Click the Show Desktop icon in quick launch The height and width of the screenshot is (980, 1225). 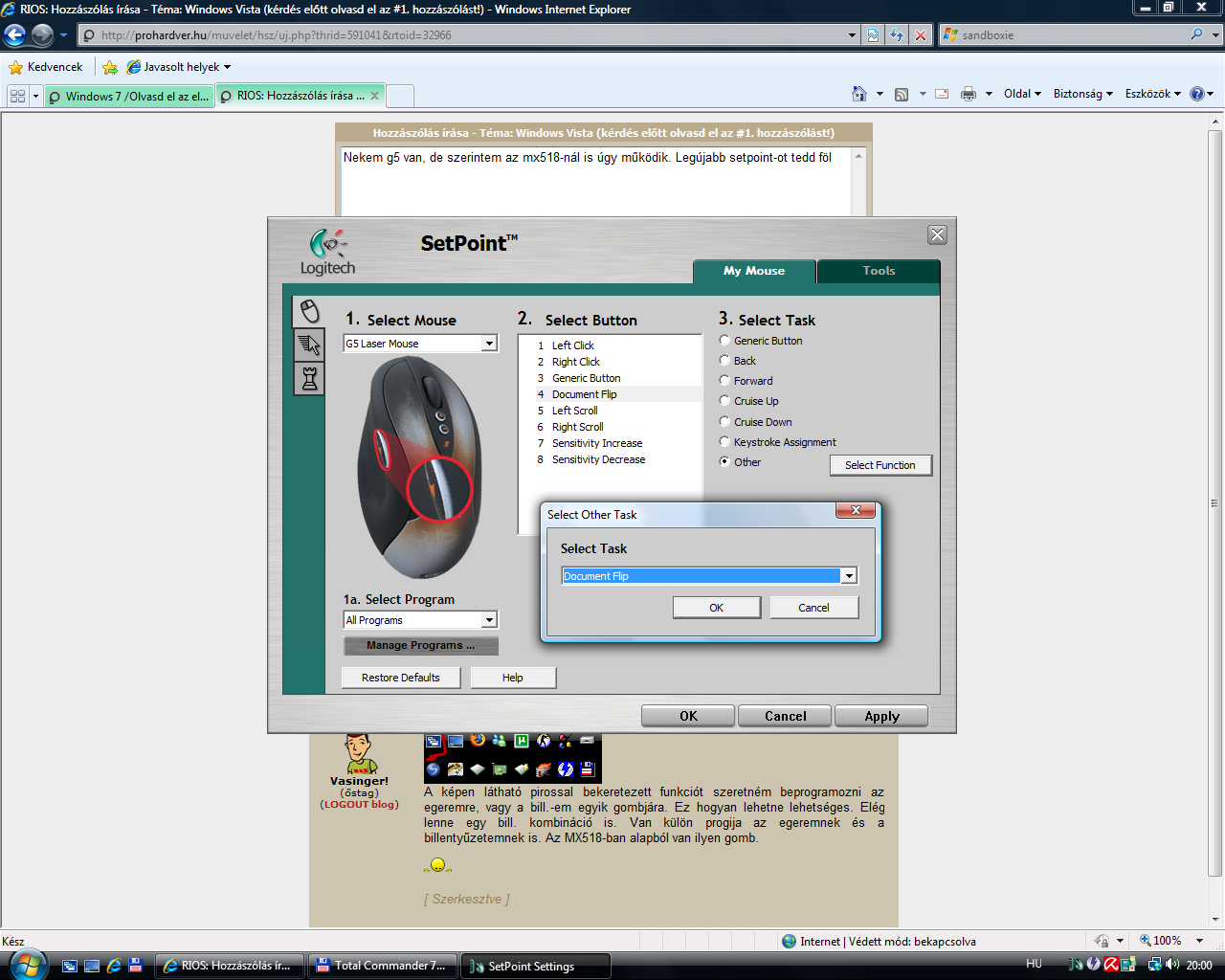pyautogui.click(x=92, y=966)
